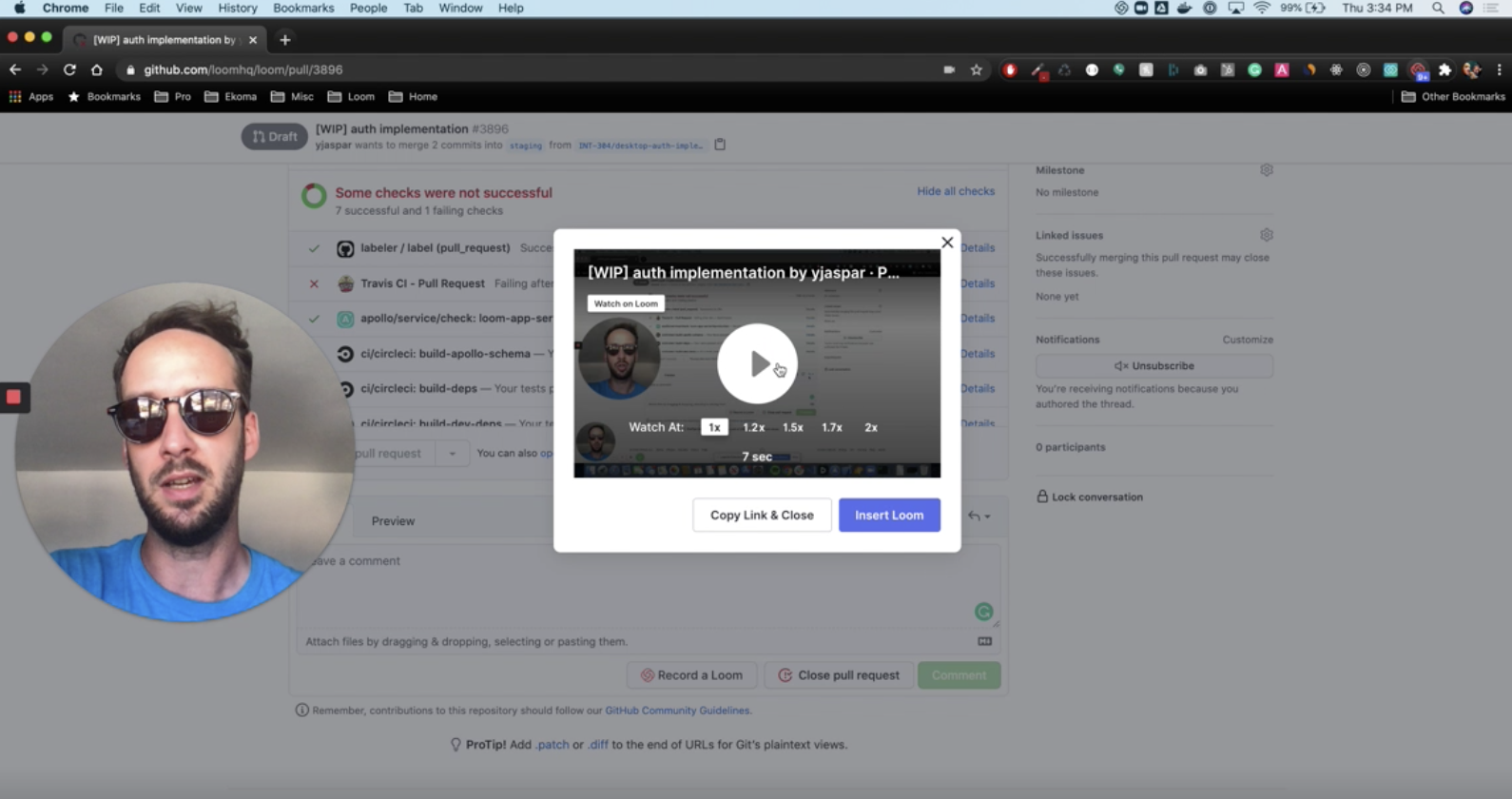Click Copy Link & Close button
The image size is (1512, 799).
(x=762, y=515)
